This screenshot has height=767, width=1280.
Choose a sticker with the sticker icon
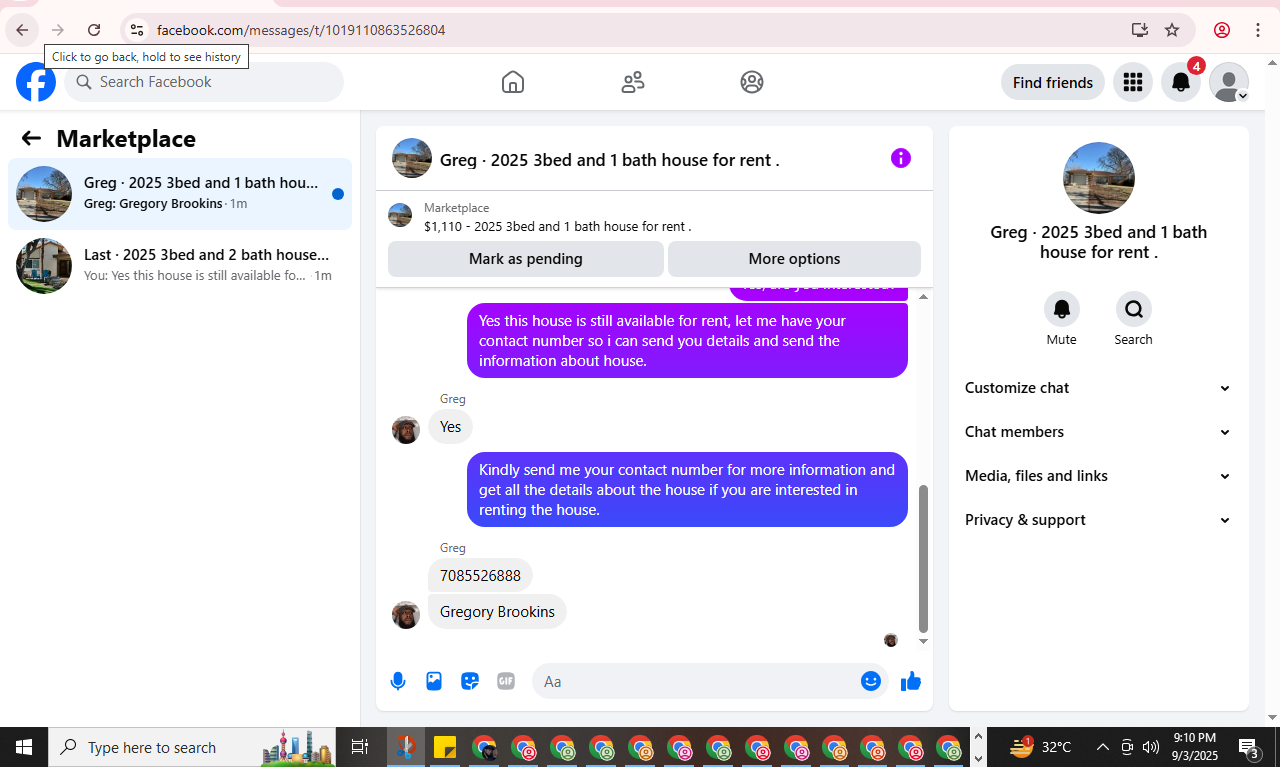pyautogui.click(x=470, y=681)
